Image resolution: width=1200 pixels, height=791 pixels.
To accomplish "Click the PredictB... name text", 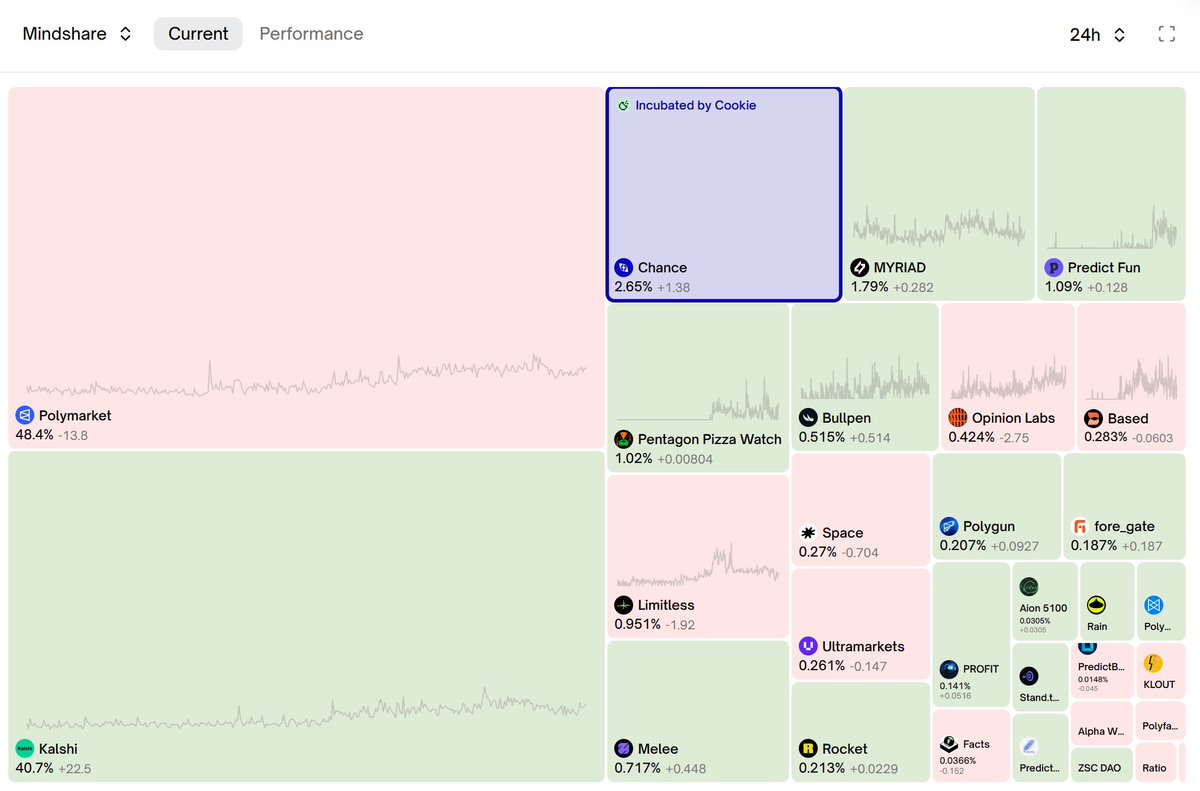I will pyautogui.click(x=1101, y=666).
